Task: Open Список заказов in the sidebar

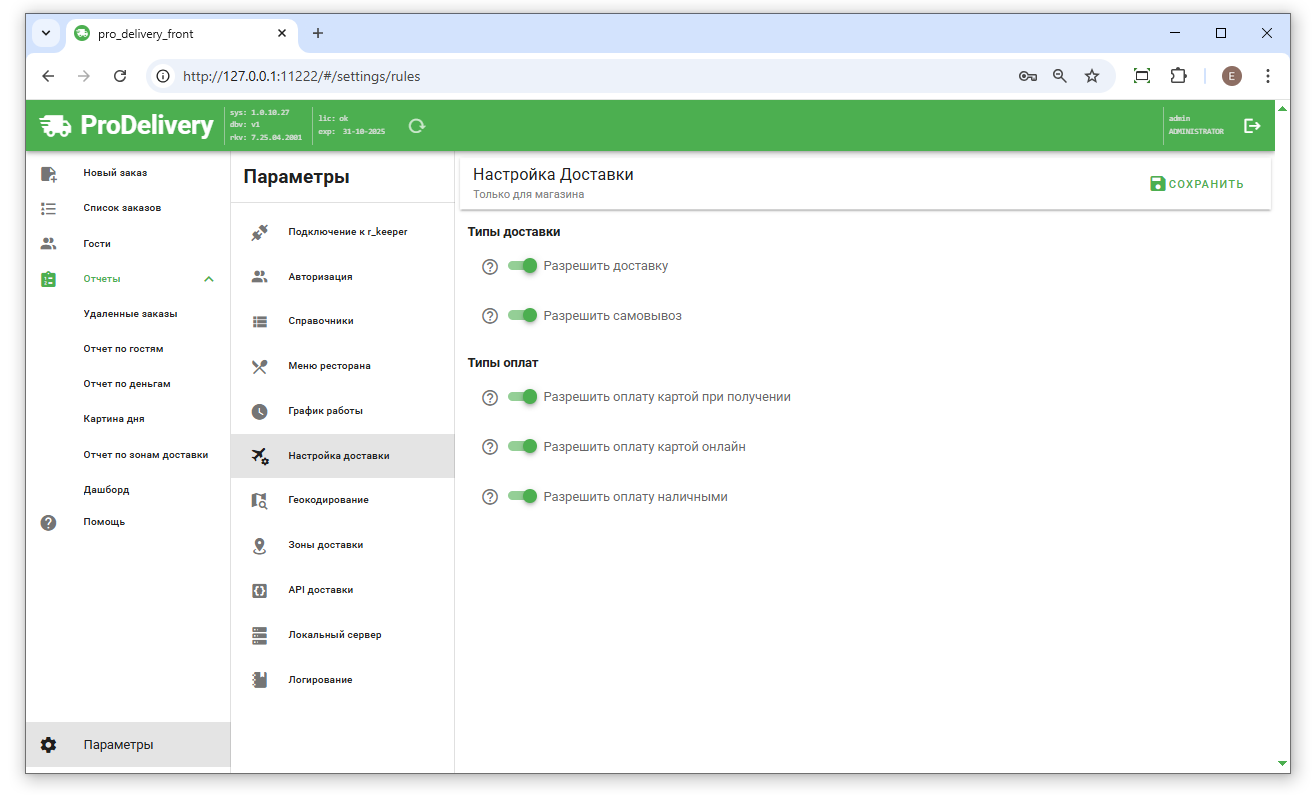Action: point(122,208)
